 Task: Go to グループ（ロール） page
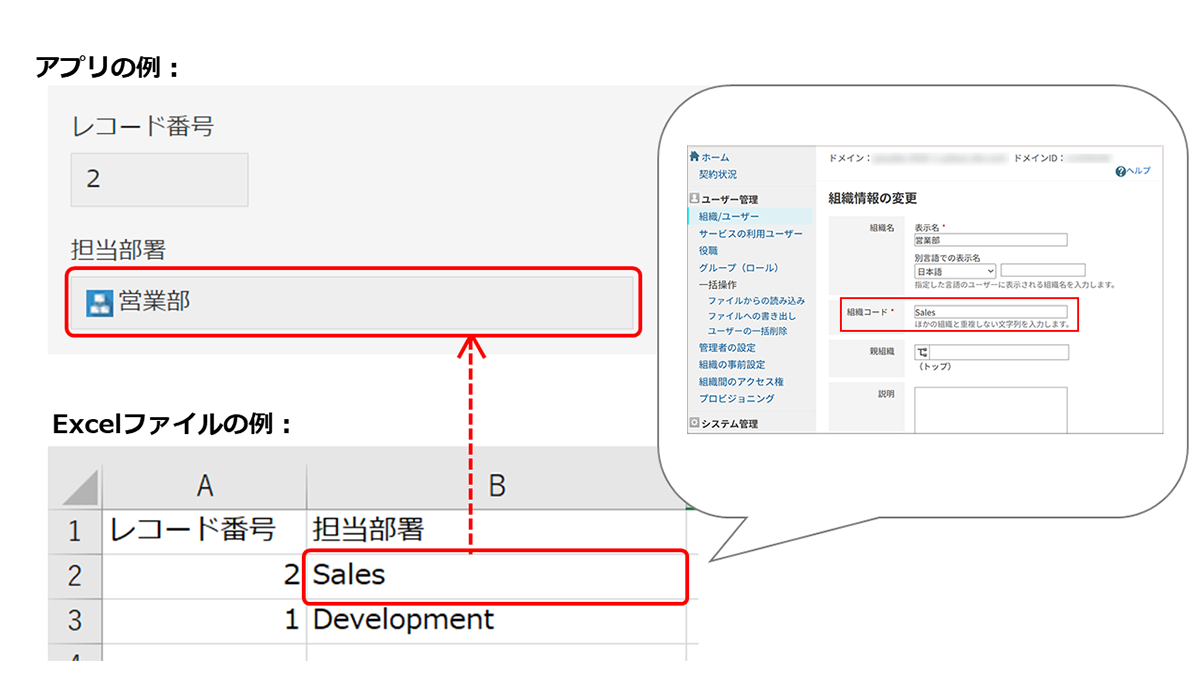(x=738, y=268)
